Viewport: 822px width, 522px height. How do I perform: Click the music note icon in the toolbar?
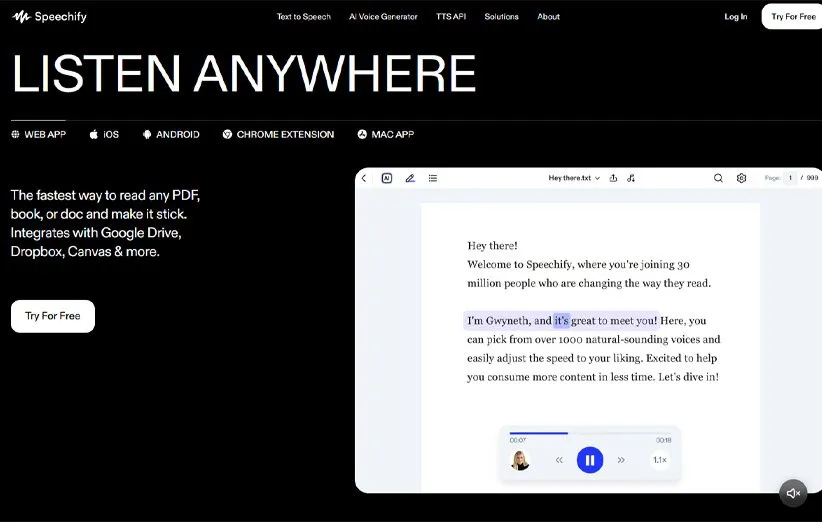tap(631, 178)
